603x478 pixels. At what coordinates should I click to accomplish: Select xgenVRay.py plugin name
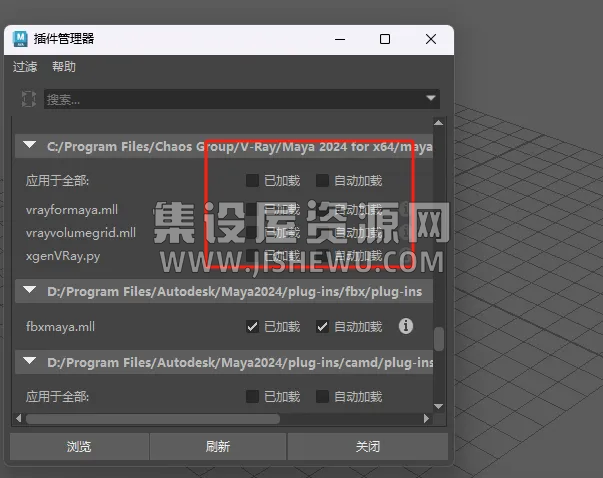pos(63,256)
